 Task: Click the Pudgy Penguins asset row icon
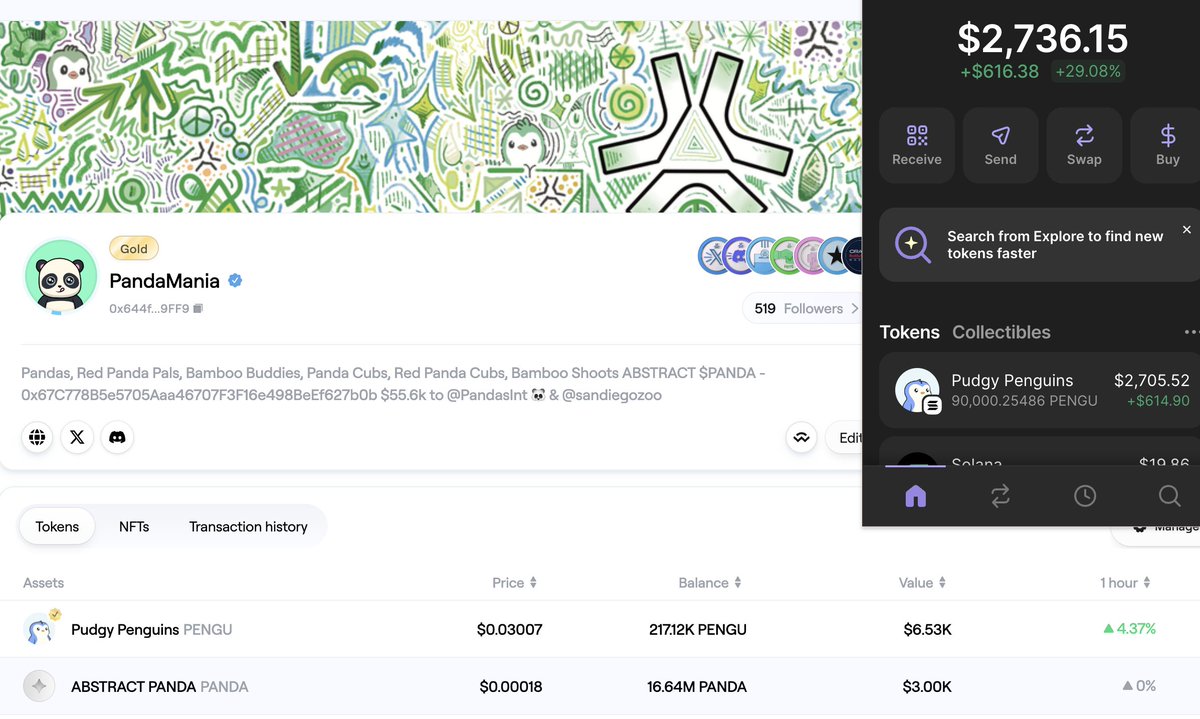pyautogui.click(x=40, y=629)
